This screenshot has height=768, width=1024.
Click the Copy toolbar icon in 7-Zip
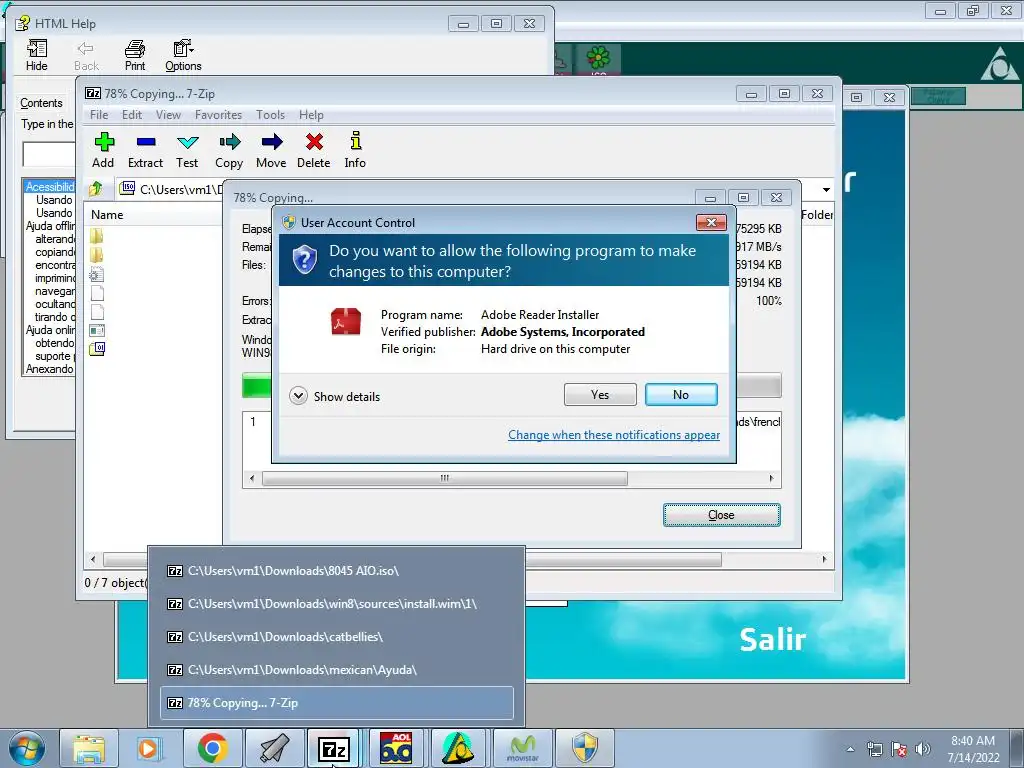229,150
